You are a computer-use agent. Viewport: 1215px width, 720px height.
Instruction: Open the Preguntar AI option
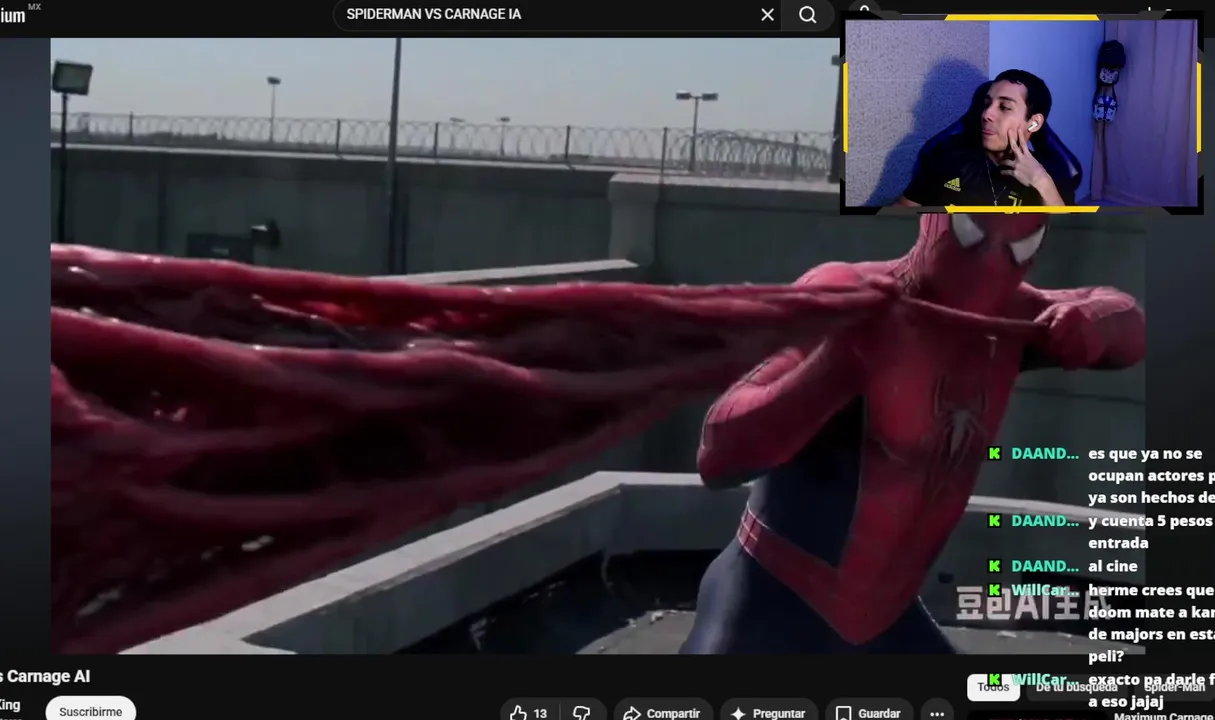767,713
